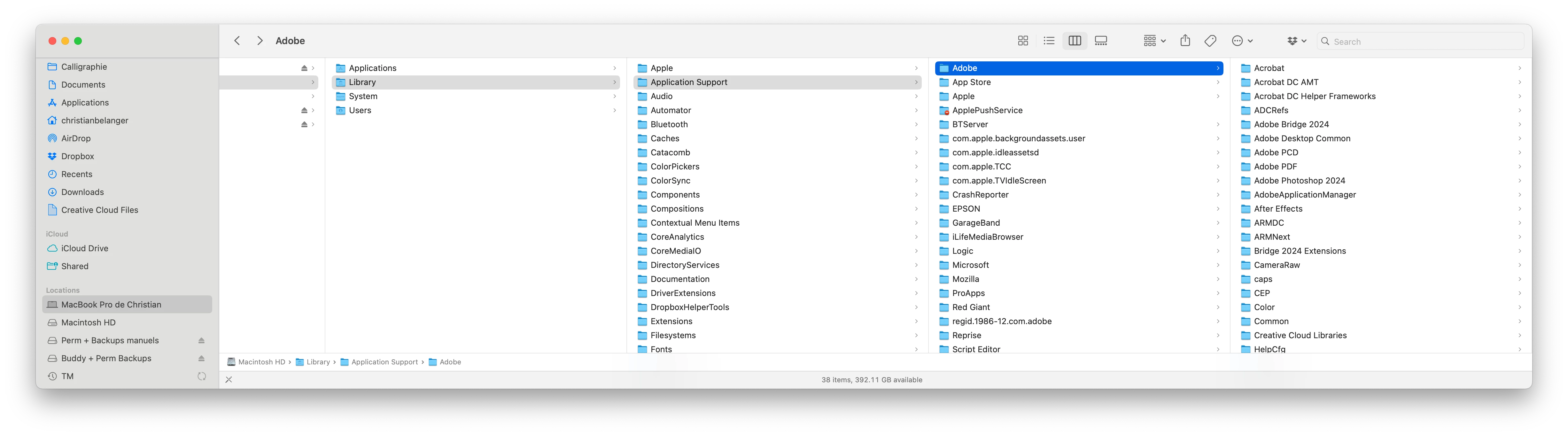Select the Adobe Photoshop 2024 folder
Viewport: 1568px width, 436px height.
click(x=1299, y=181)
